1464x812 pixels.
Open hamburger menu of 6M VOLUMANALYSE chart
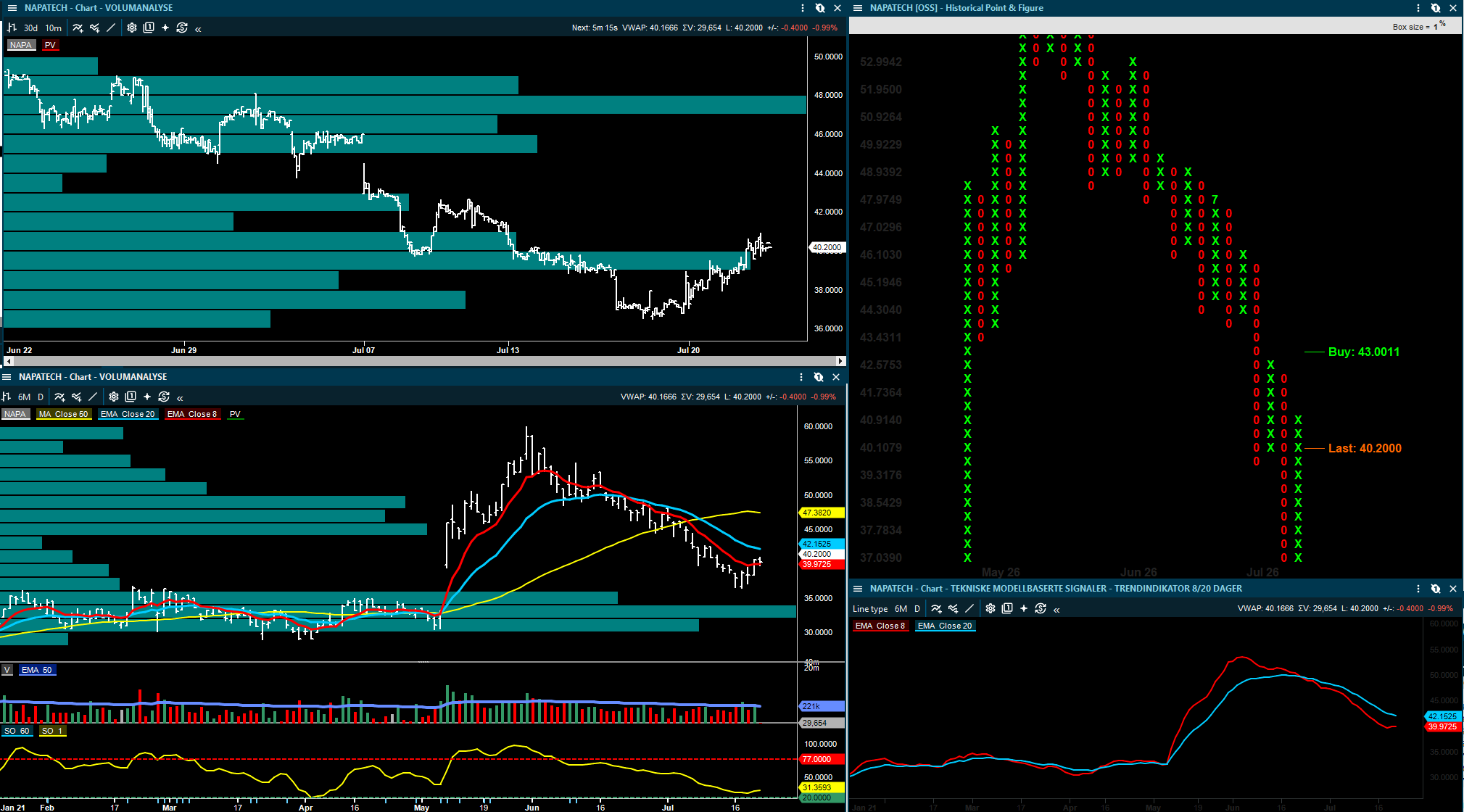7,377
